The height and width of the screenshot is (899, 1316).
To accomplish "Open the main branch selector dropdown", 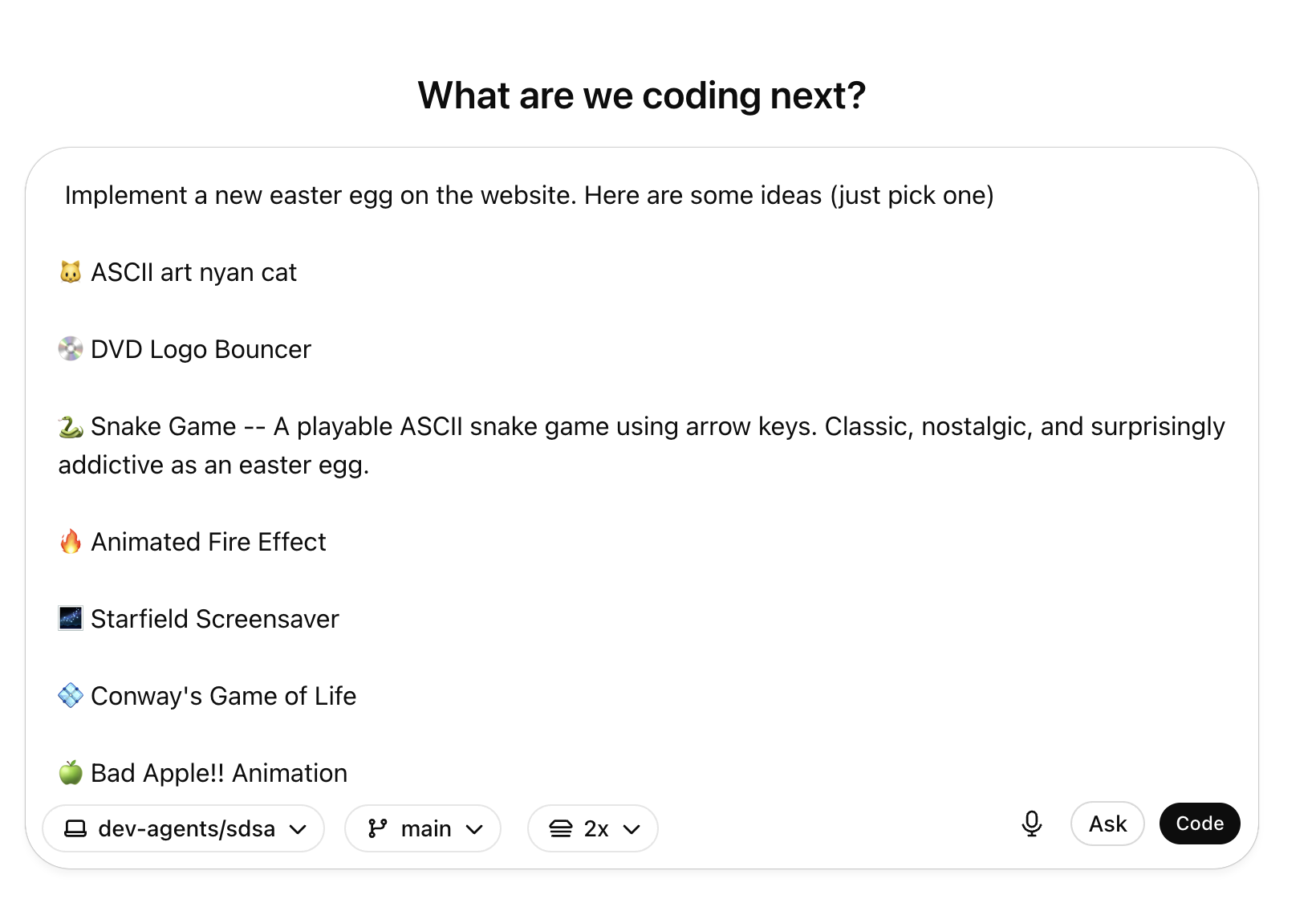I will tap(423, 828).
